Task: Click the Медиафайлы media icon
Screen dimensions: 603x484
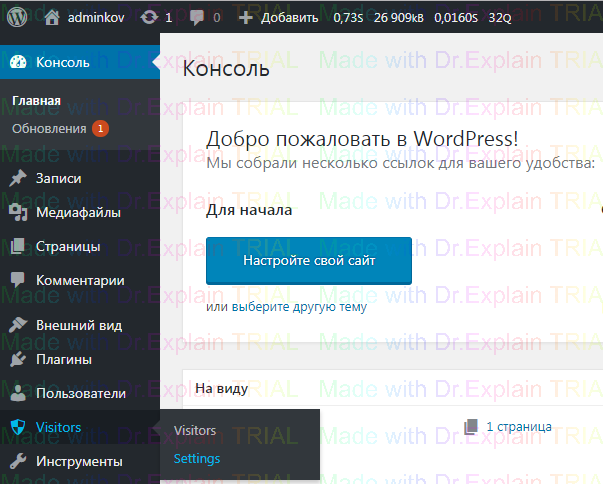Action: [x=18, y=212]
